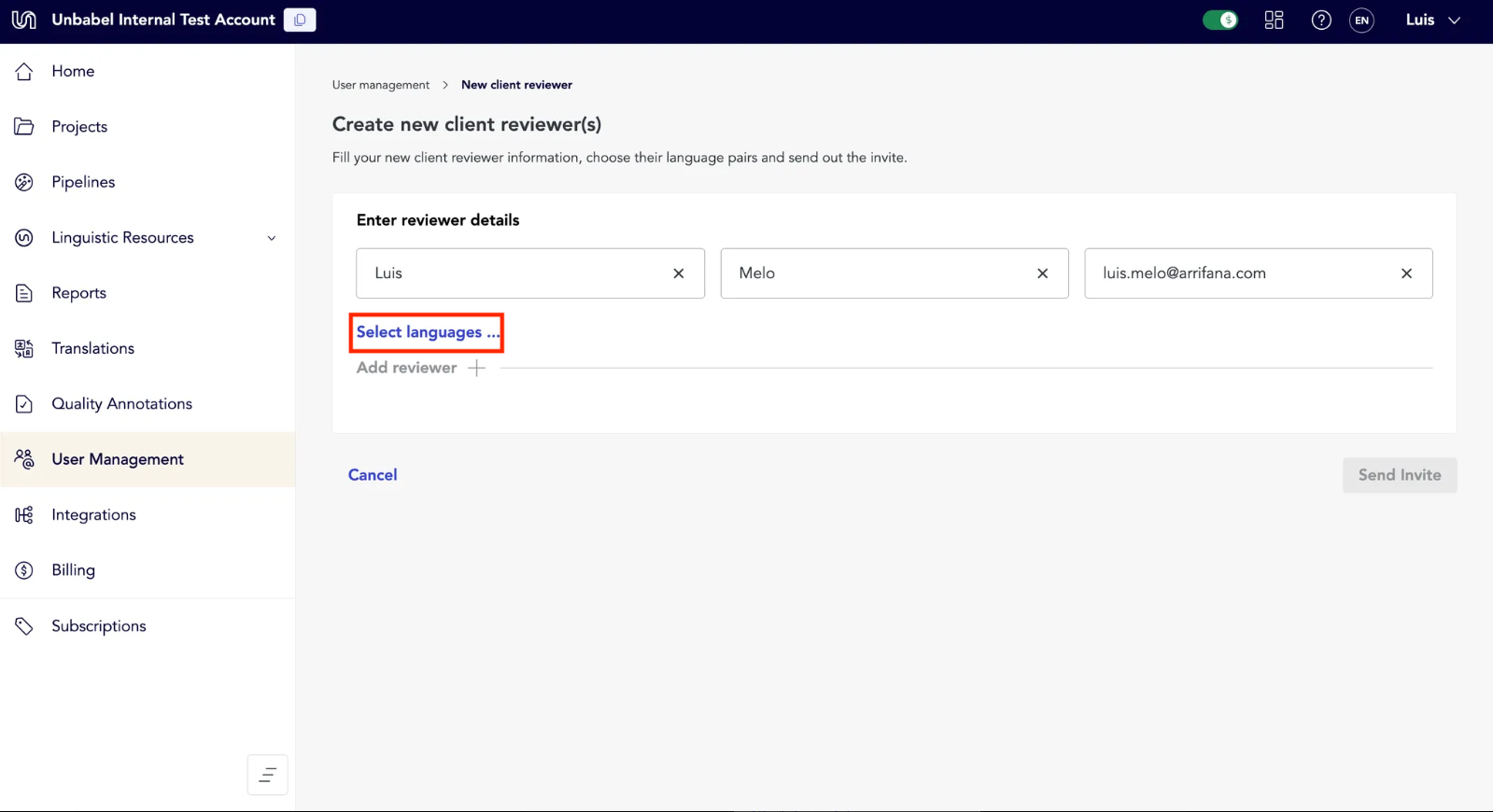1493x812 pixels.
Task: Expand Linguistic Resources chevron
Action: [272, 238]
